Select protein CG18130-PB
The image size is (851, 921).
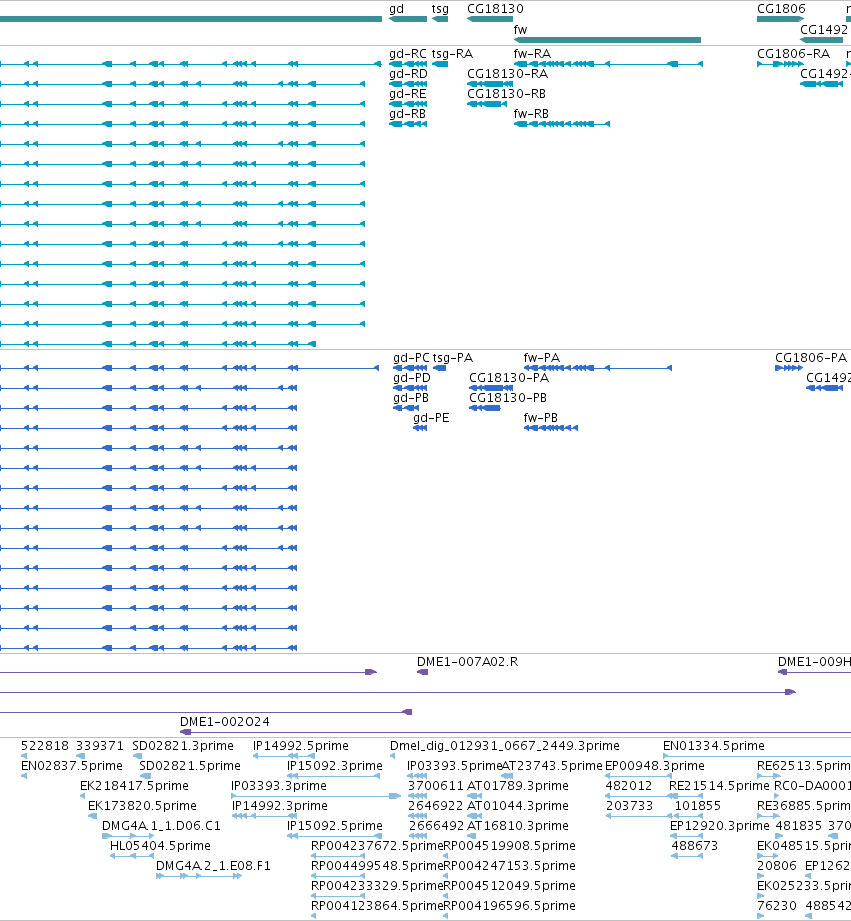click(x=507, y=398)
